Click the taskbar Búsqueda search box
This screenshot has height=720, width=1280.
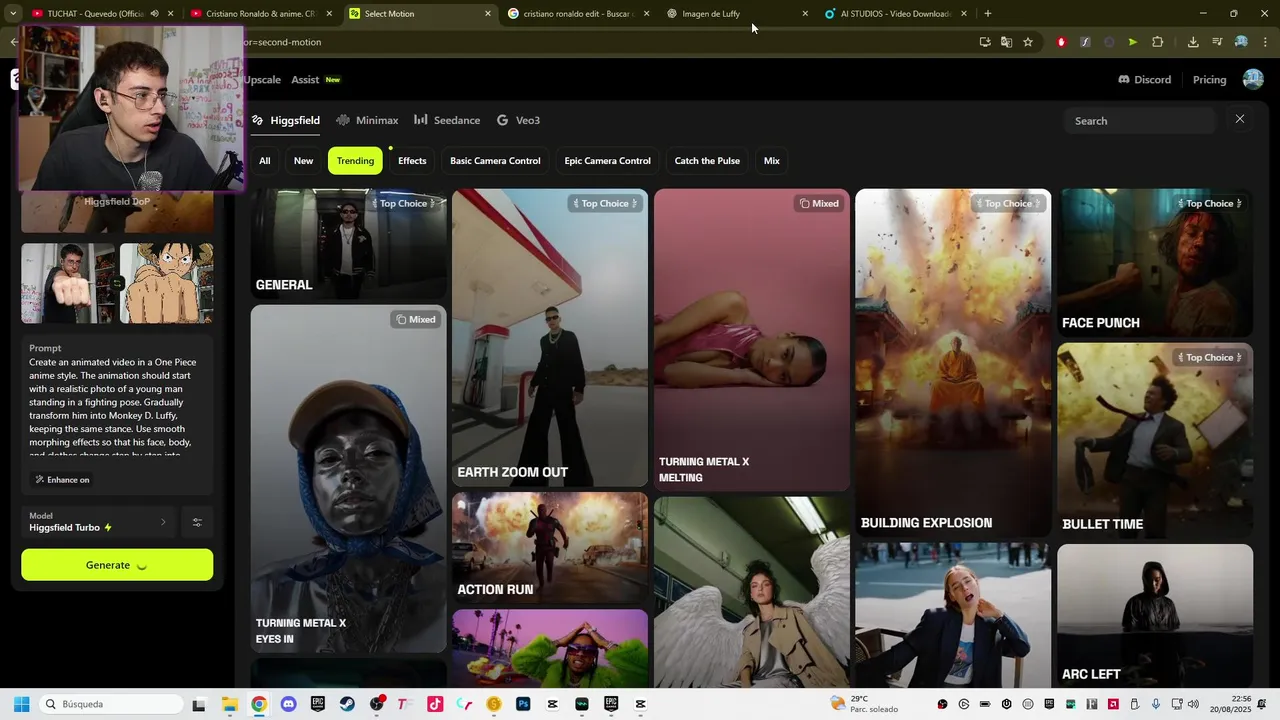click(x=110, y=704)
